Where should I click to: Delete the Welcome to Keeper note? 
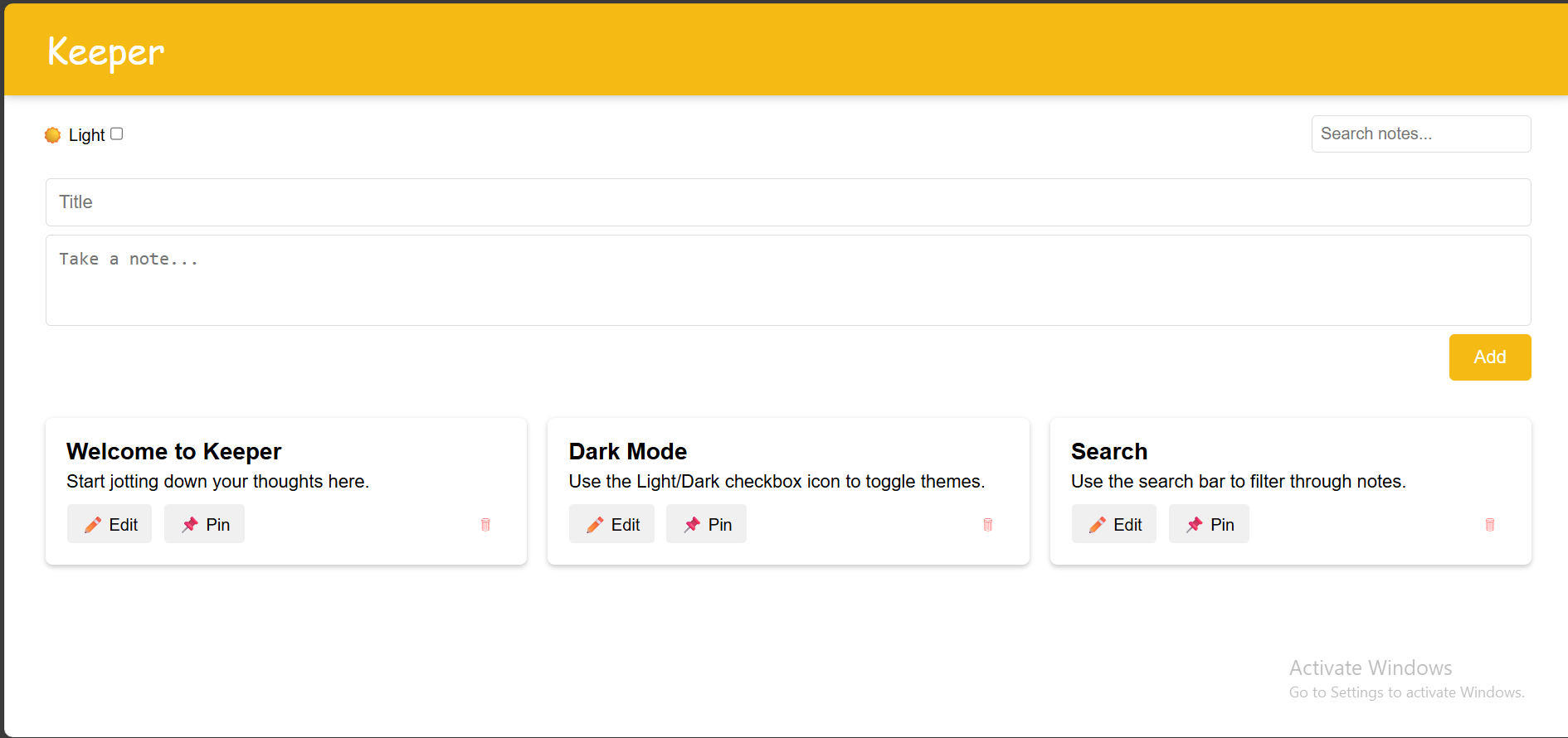[485, 524]
